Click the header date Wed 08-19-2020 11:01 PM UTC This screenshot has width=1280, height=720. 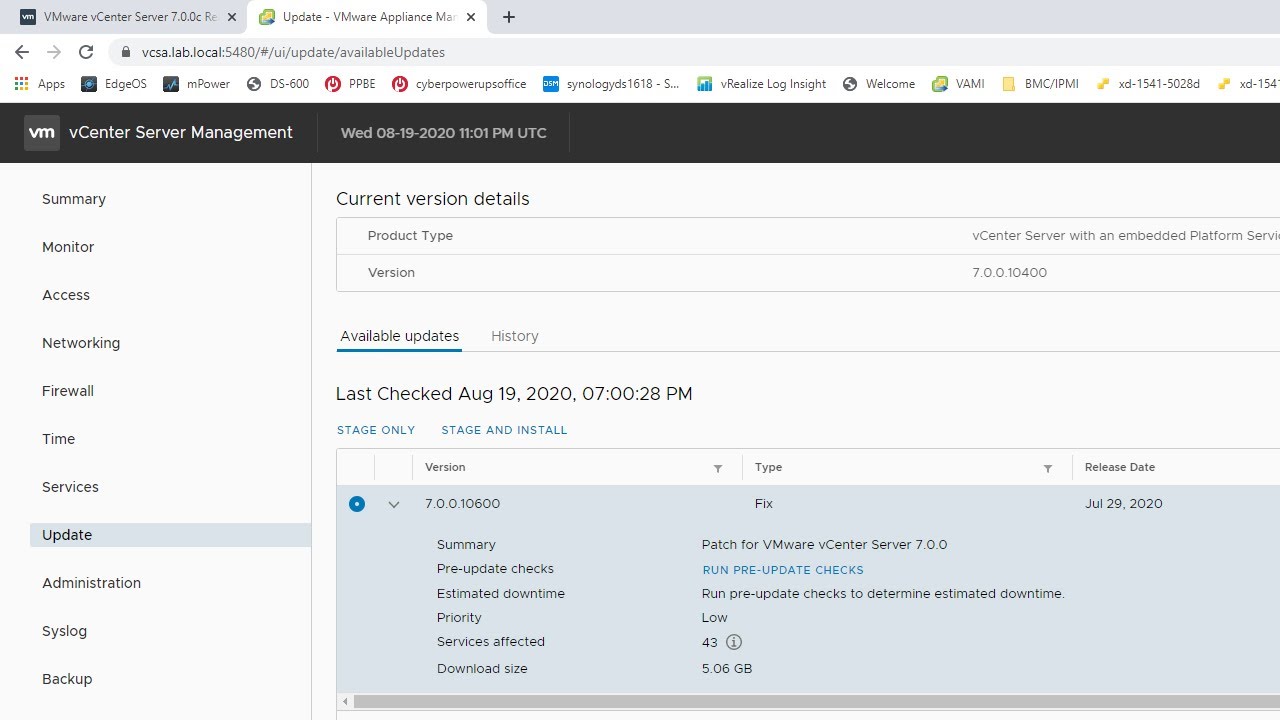(443, 132)
